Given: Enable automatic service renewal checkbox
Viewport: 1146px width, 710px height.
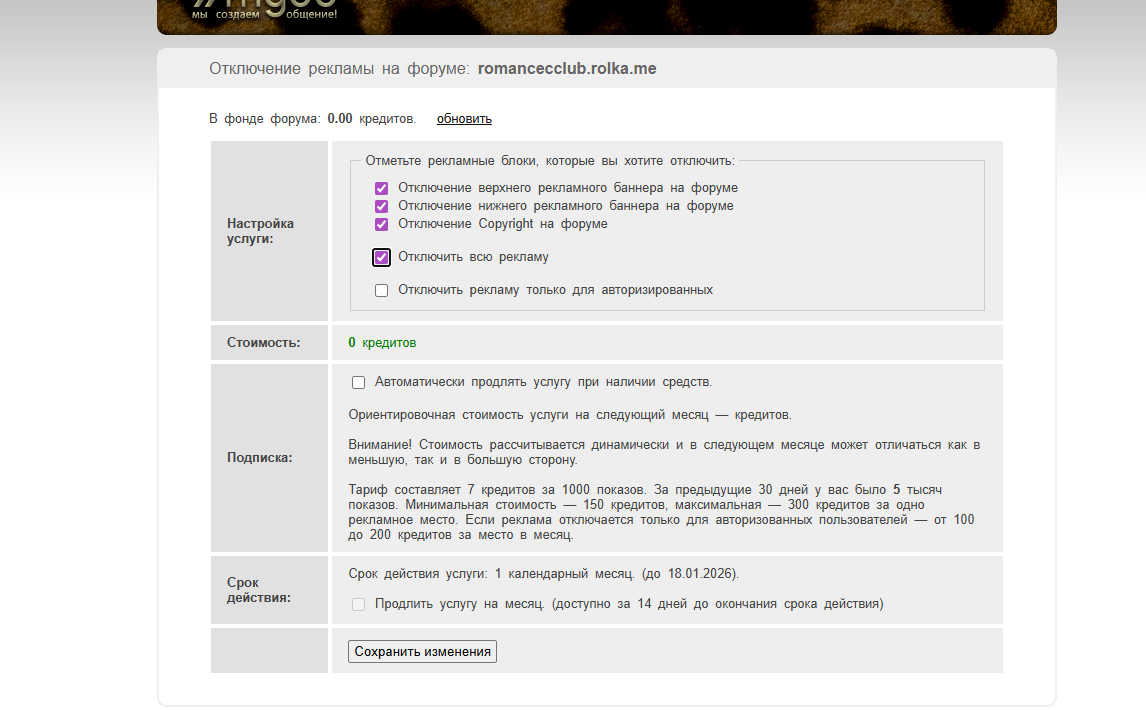Looking at the screenshot, I should (358, 382).
